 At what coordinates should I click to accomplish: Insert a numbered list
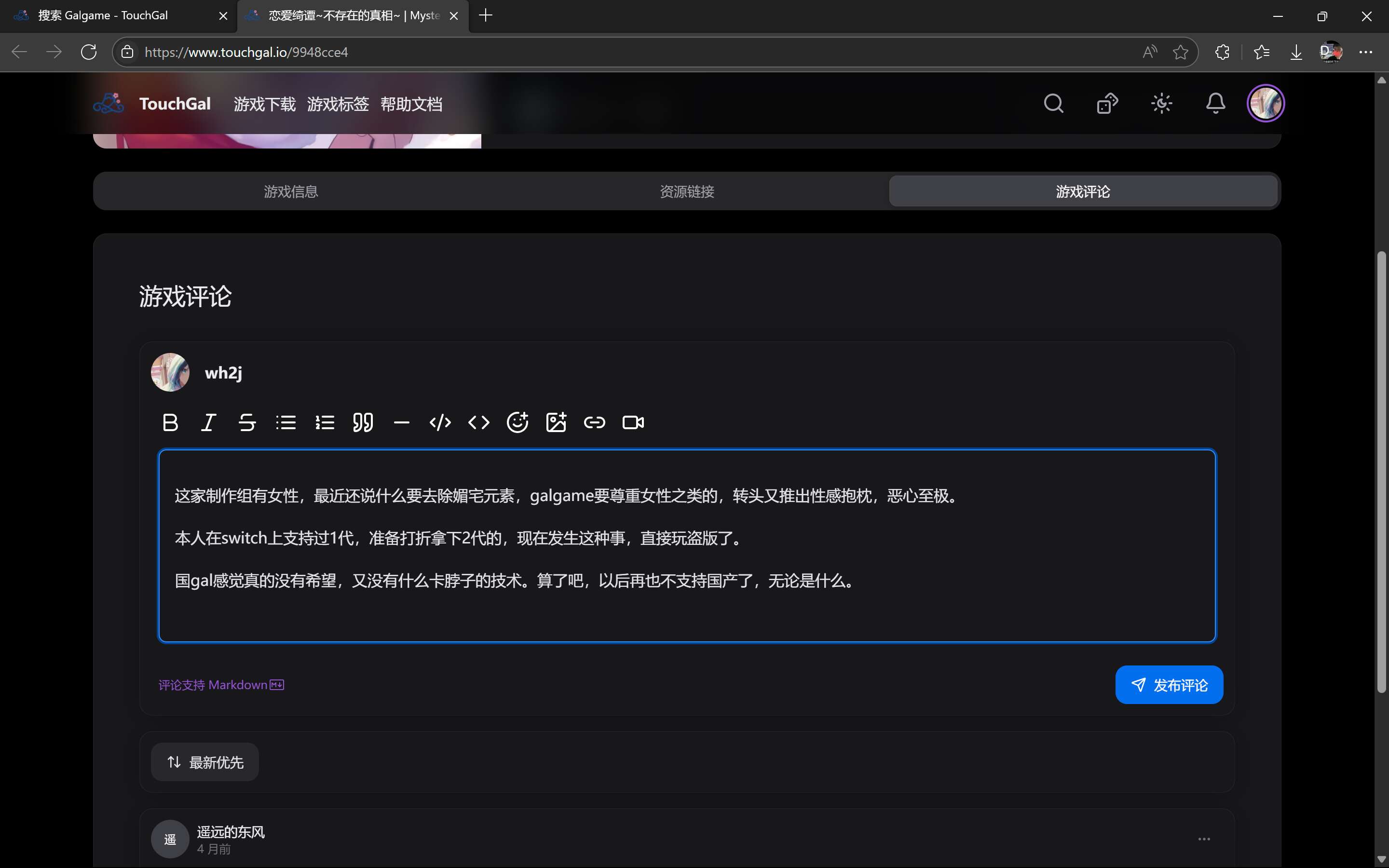(324, 422)
